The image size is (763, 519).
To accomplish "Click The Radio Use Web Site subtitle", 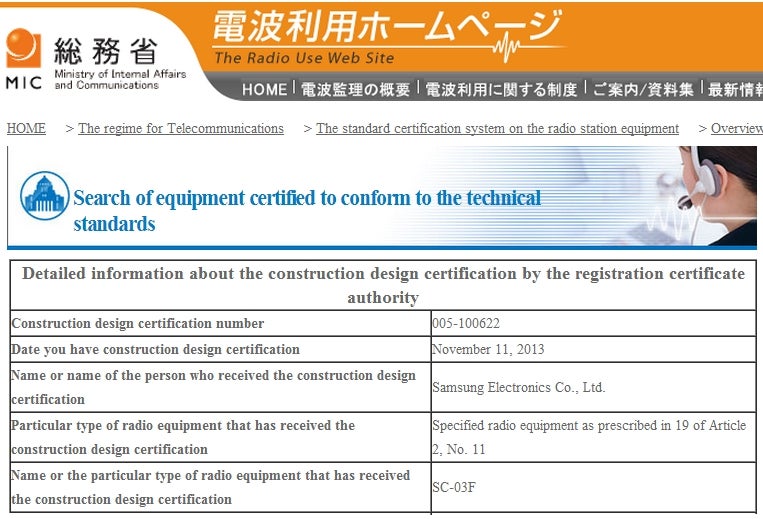I will (x=304, y=58).
